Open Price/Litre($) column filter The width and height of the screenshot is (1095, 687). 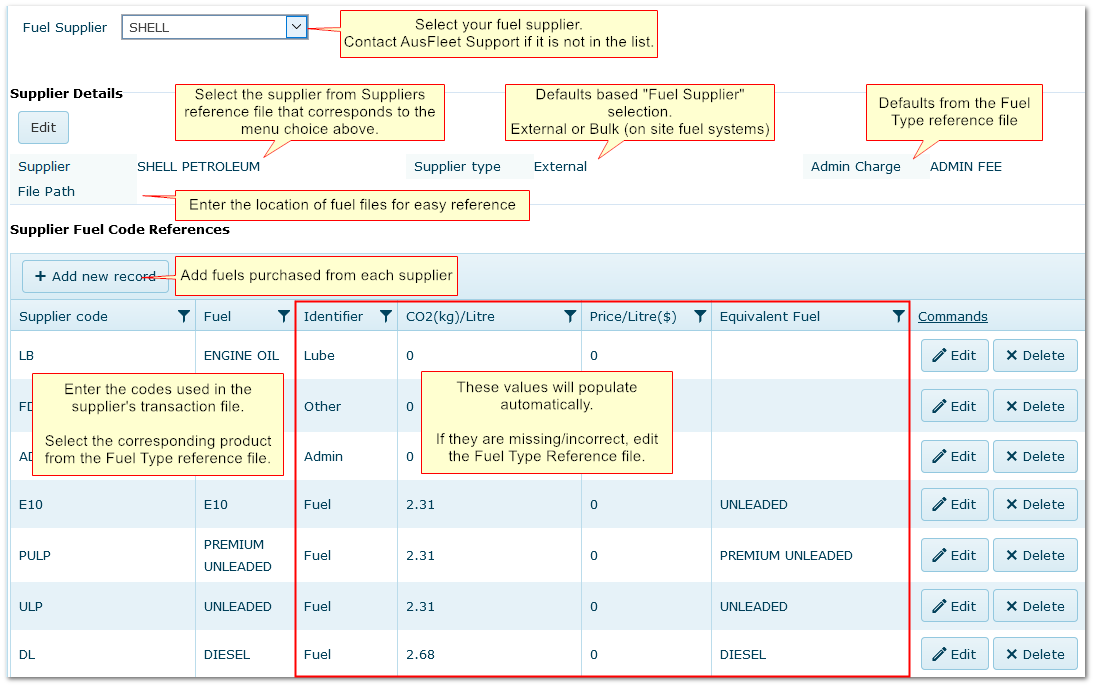pyautogui.click(x=699, y=316)
